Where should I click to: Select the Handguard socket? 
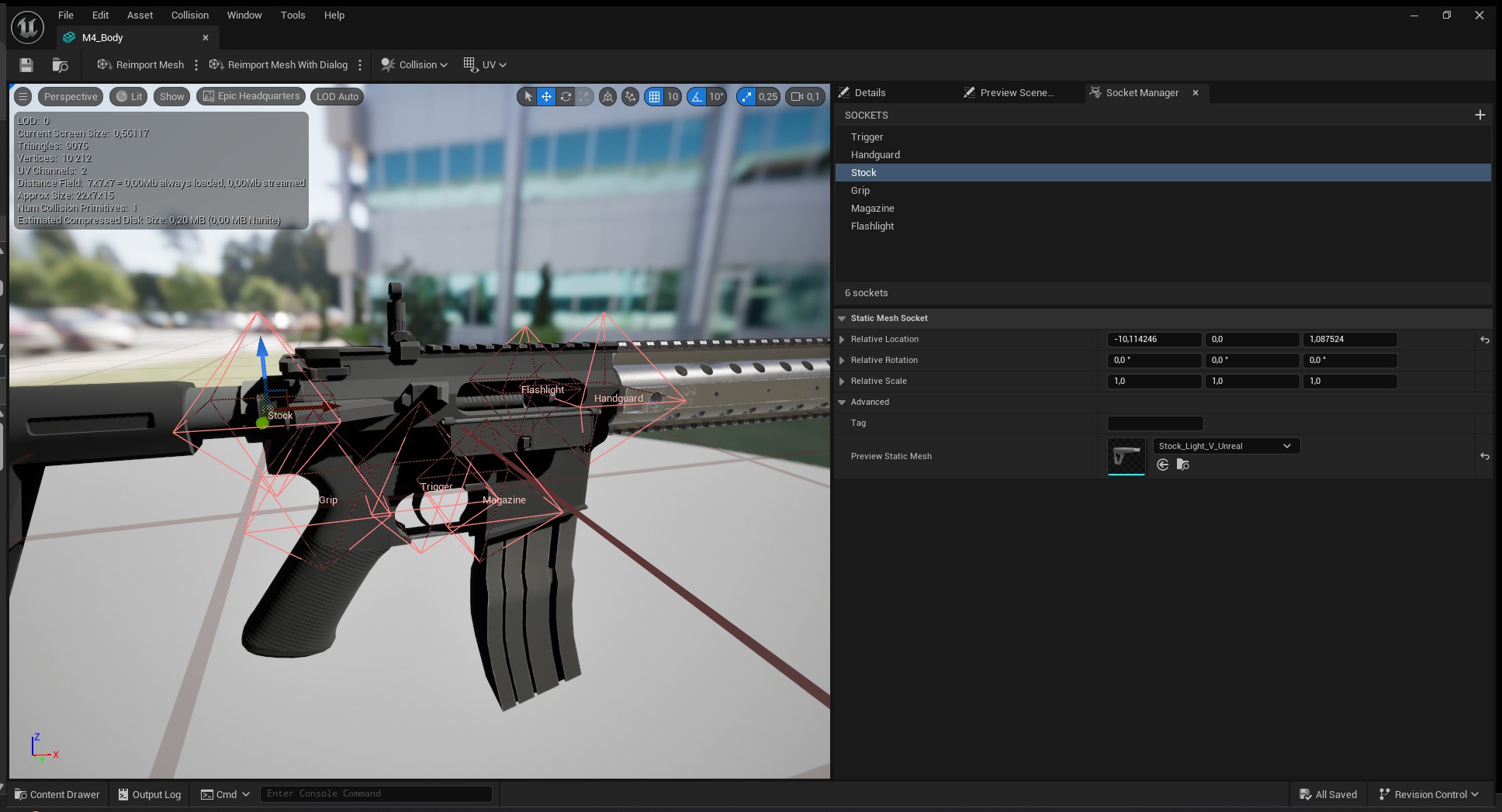(1163, 154)
